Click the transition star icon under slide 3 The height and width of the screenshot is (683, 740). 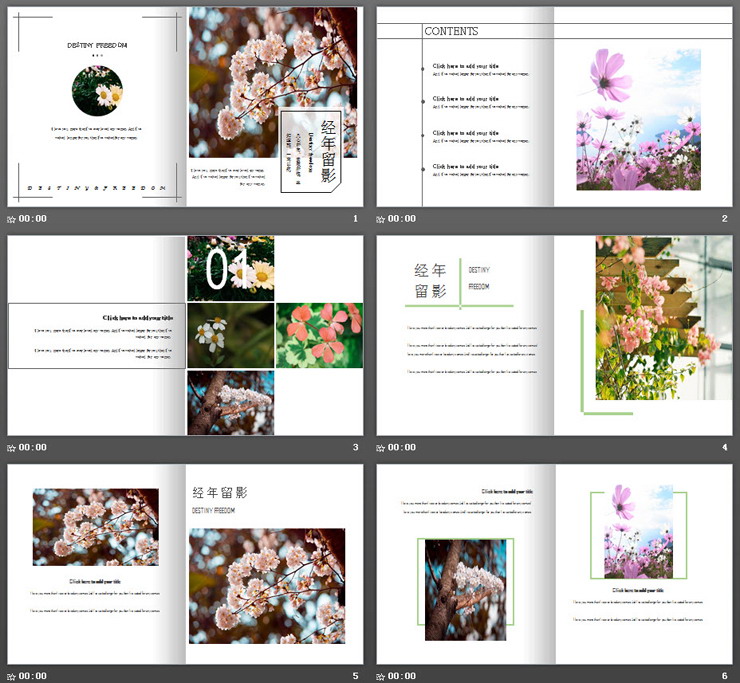point(12,448)
